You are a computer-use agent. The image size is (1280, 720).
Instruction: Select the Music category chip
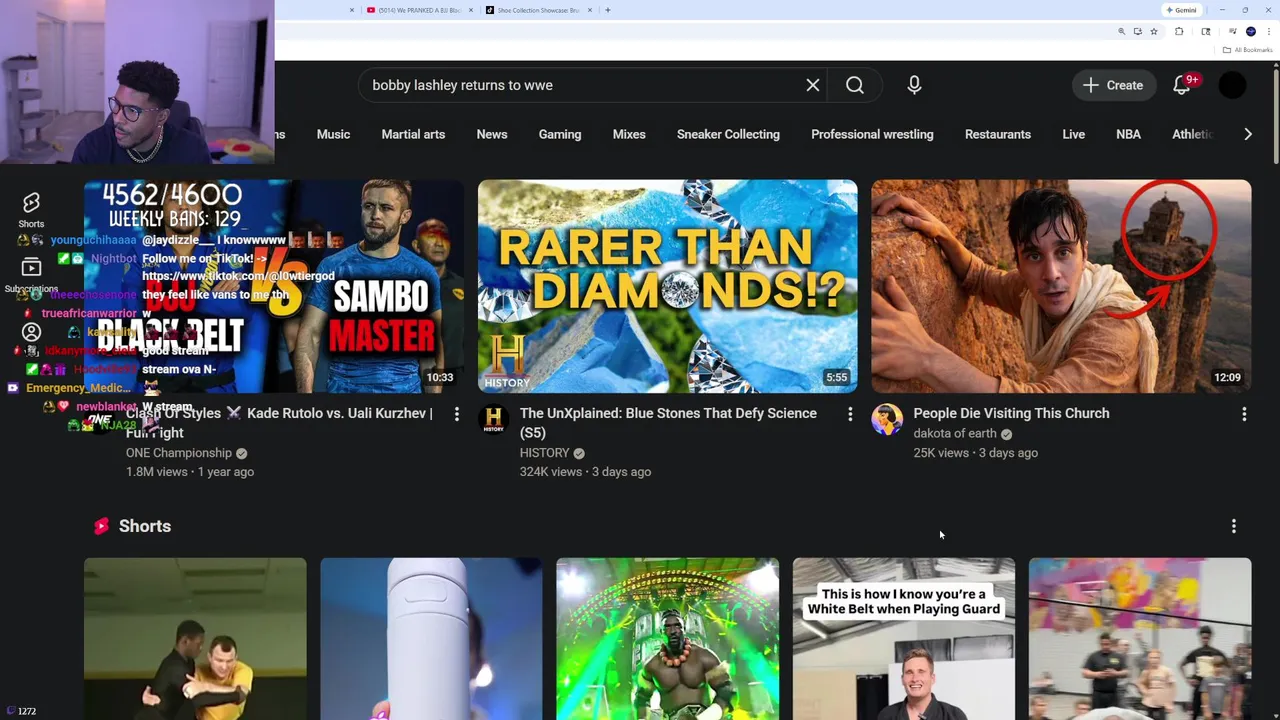[333, 134]
